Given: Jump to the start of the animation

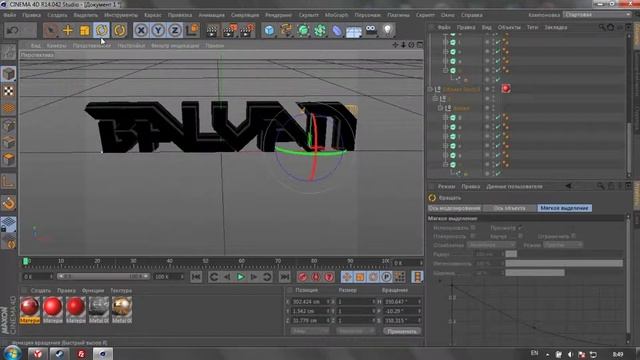Looking at the screenshot, I should pyautogui.click(x=196, y=277).
